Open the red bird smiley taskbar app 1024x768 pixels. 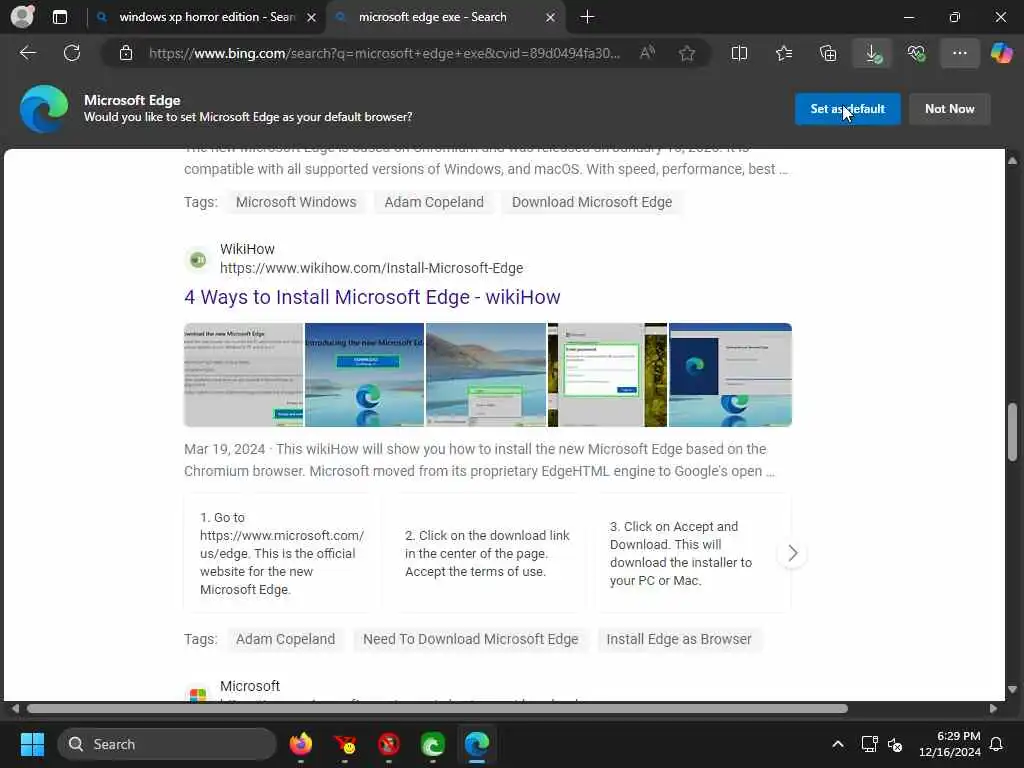pos(345,744)
